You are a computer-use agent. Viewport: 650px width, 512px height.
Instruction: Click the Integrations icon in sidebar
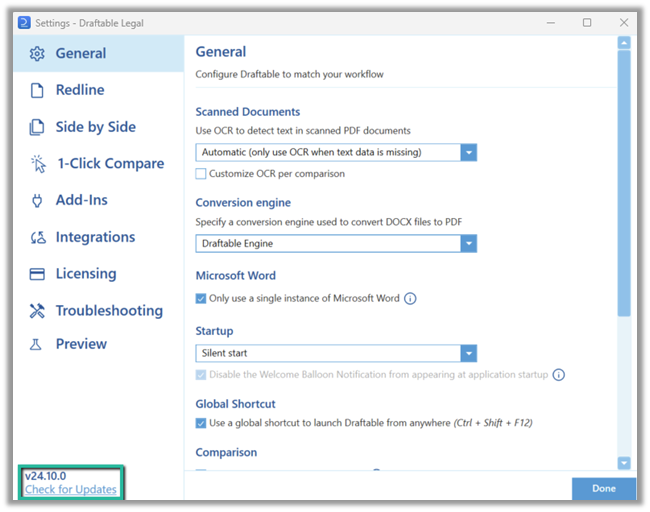click(38, 237)
